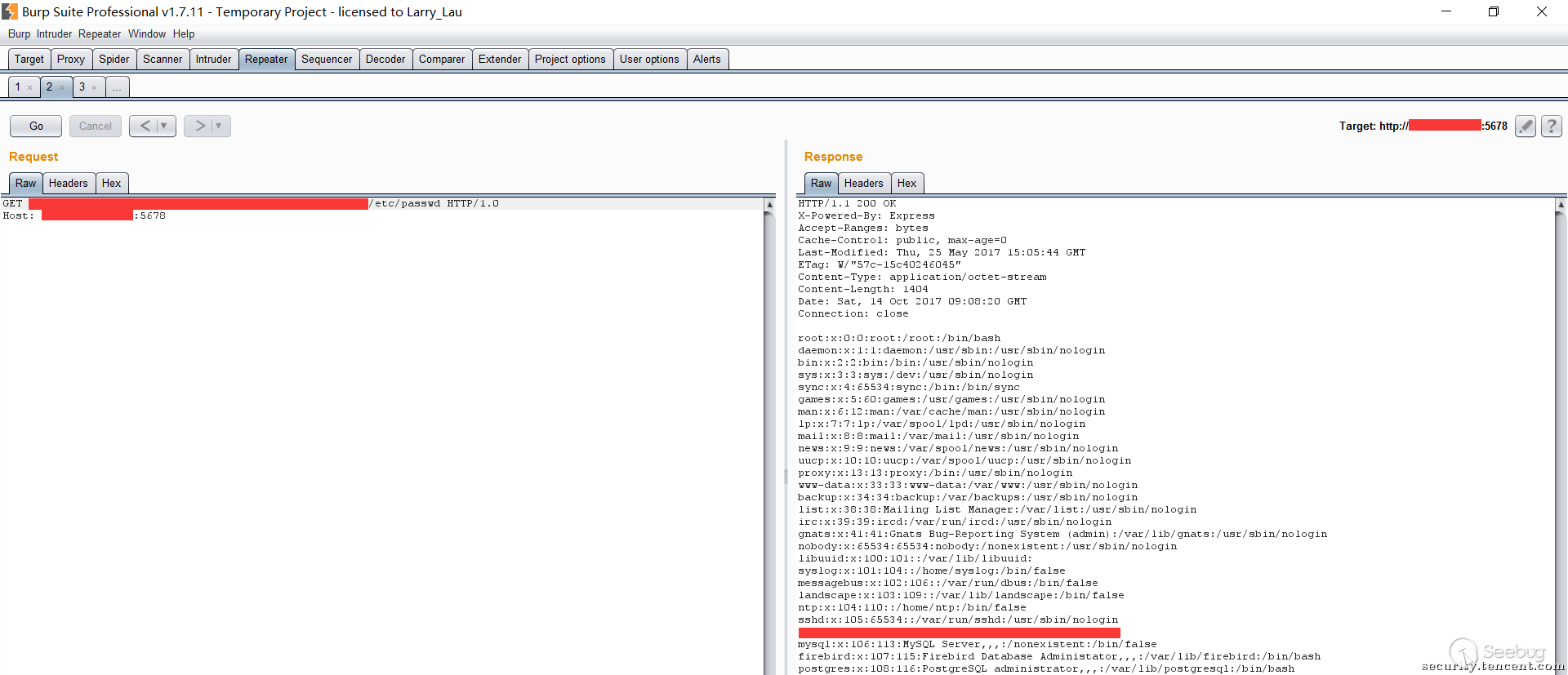Click the 'mysql:x:106:113' passwd line

coord(978,644)
